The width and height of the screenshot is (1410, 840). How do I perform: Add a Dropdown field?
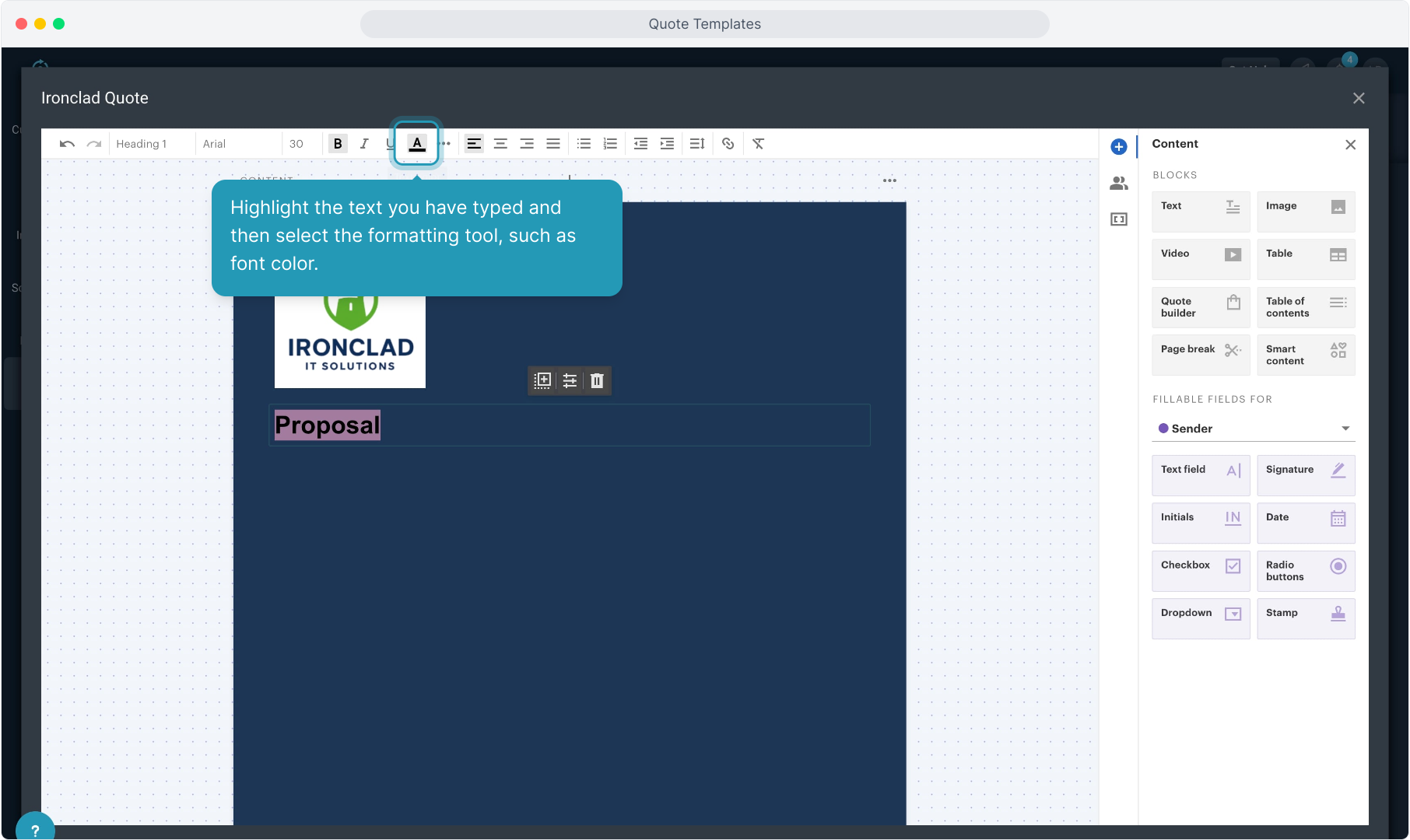pyautogui.click(x=1201, y=618)
